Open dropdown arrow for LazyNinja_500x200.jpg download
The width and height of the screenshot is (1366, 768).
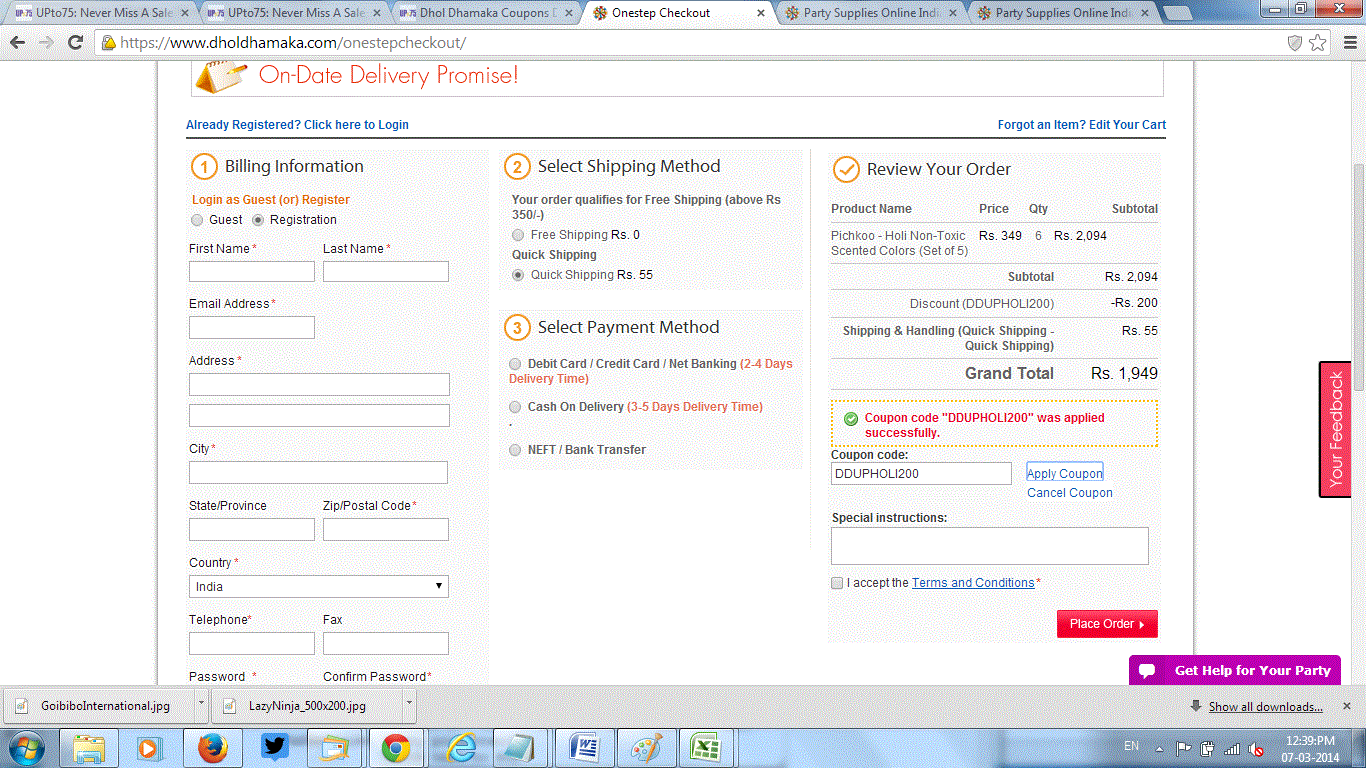(409, 705)
